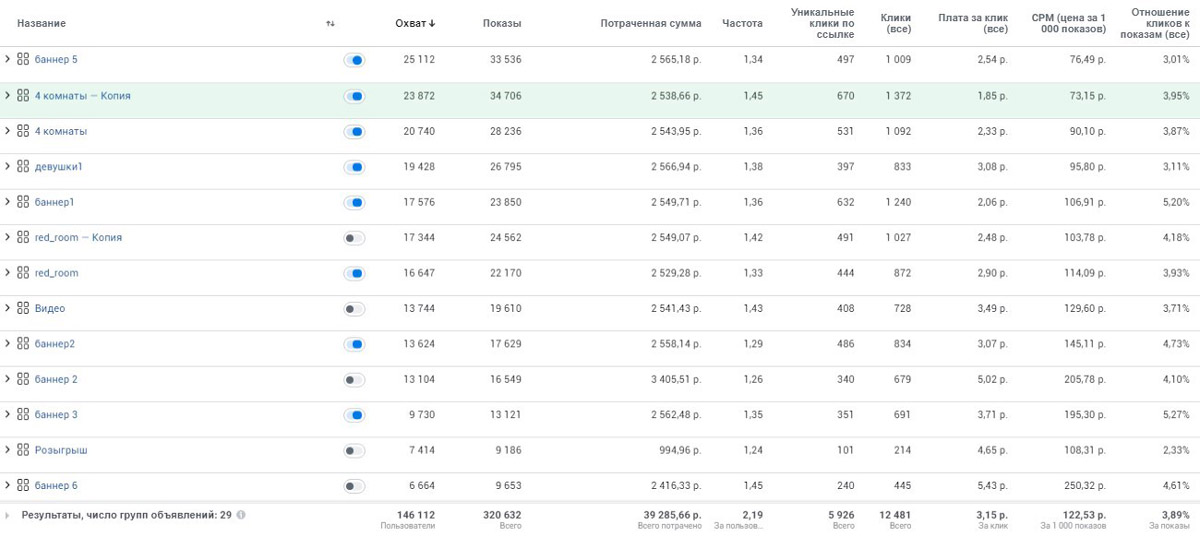Expand the 4 комнаты — Копия row

8,96
